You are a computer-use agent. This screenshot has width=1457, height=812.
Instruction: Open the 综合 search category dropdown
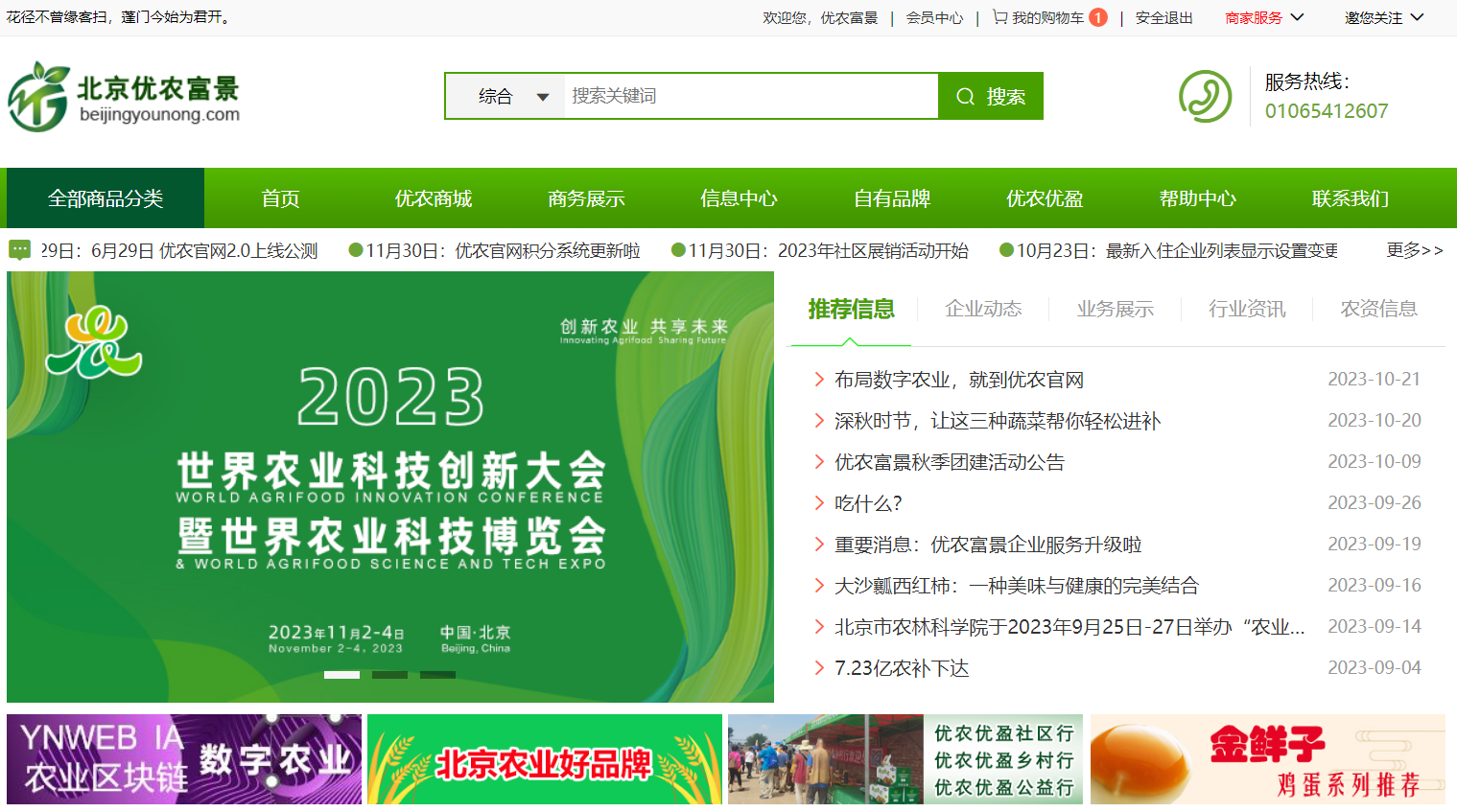512,97
